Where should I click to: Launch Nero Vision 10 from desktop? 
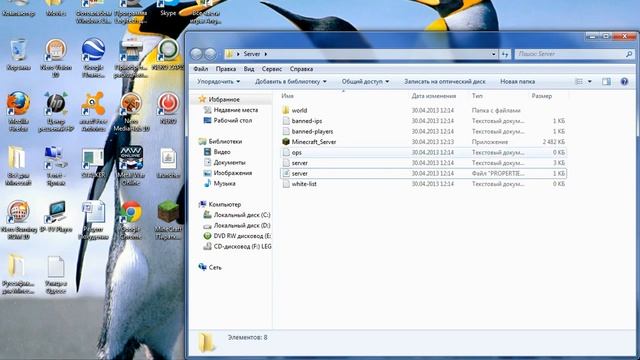[56, 58]
